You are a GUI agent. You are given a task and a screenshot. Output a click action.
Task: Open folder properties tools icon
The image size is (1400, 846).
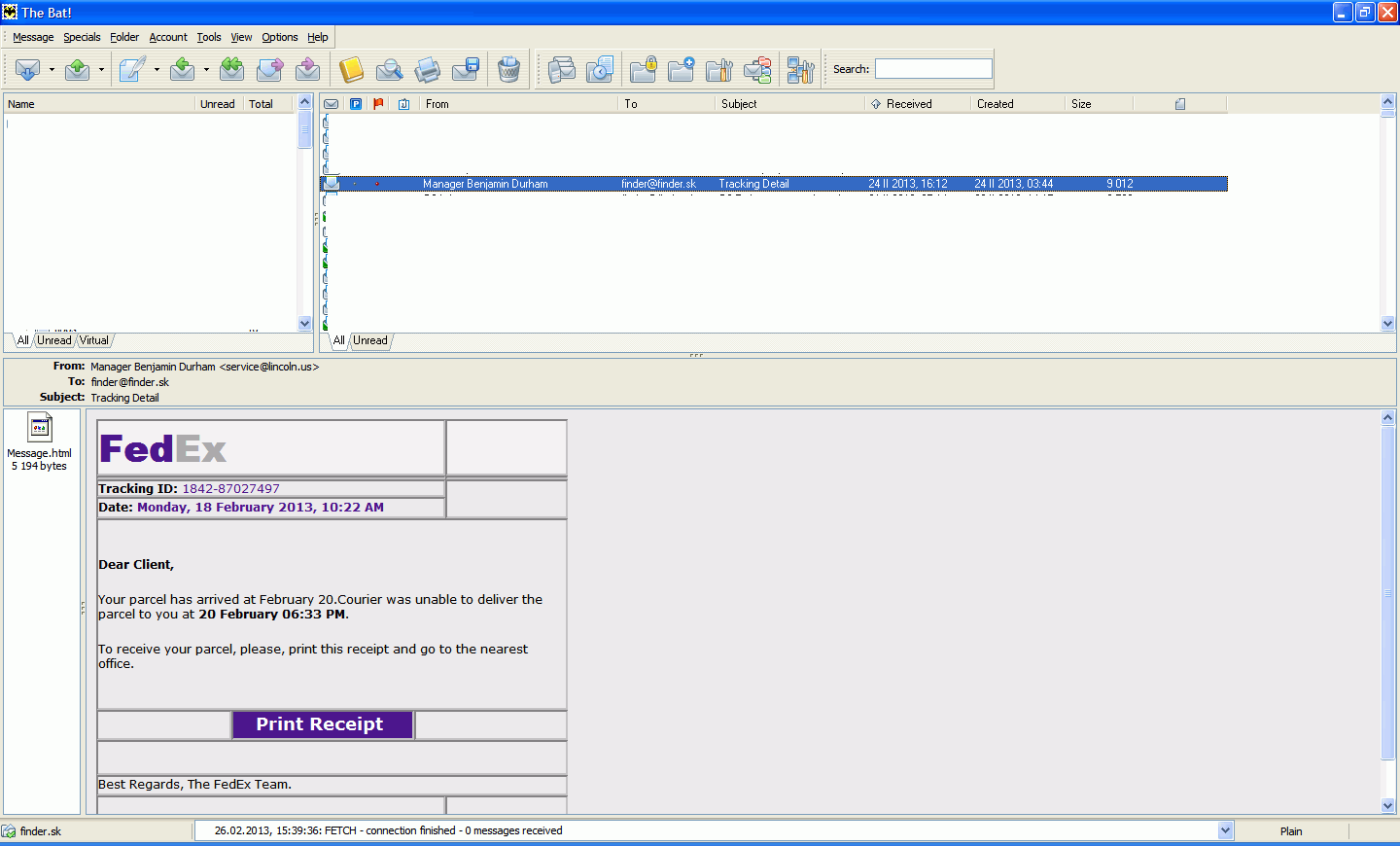(718, 69)
